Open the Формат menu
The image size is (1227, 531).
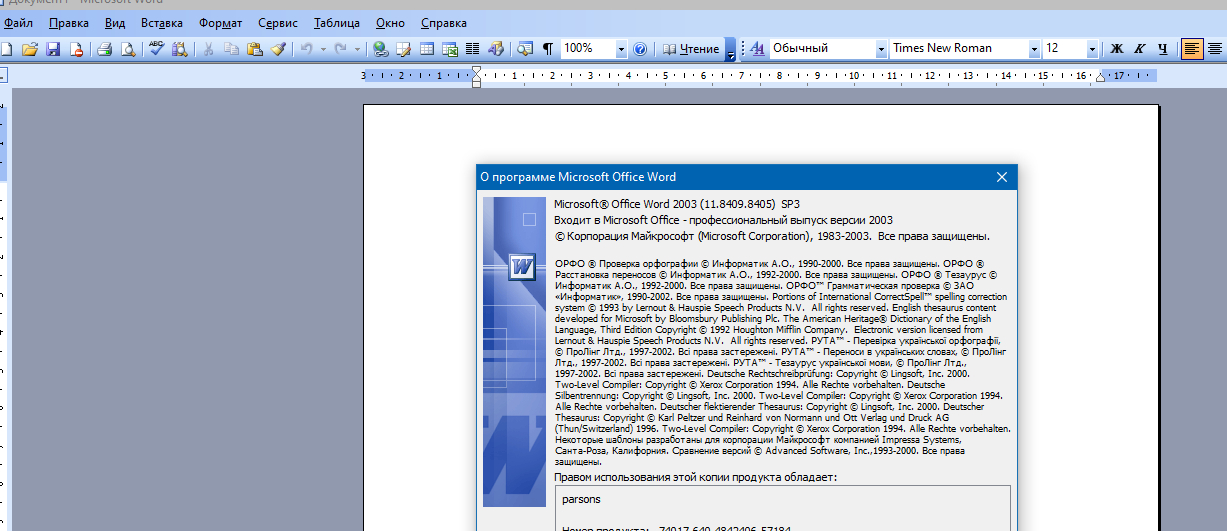click(220, 22)
